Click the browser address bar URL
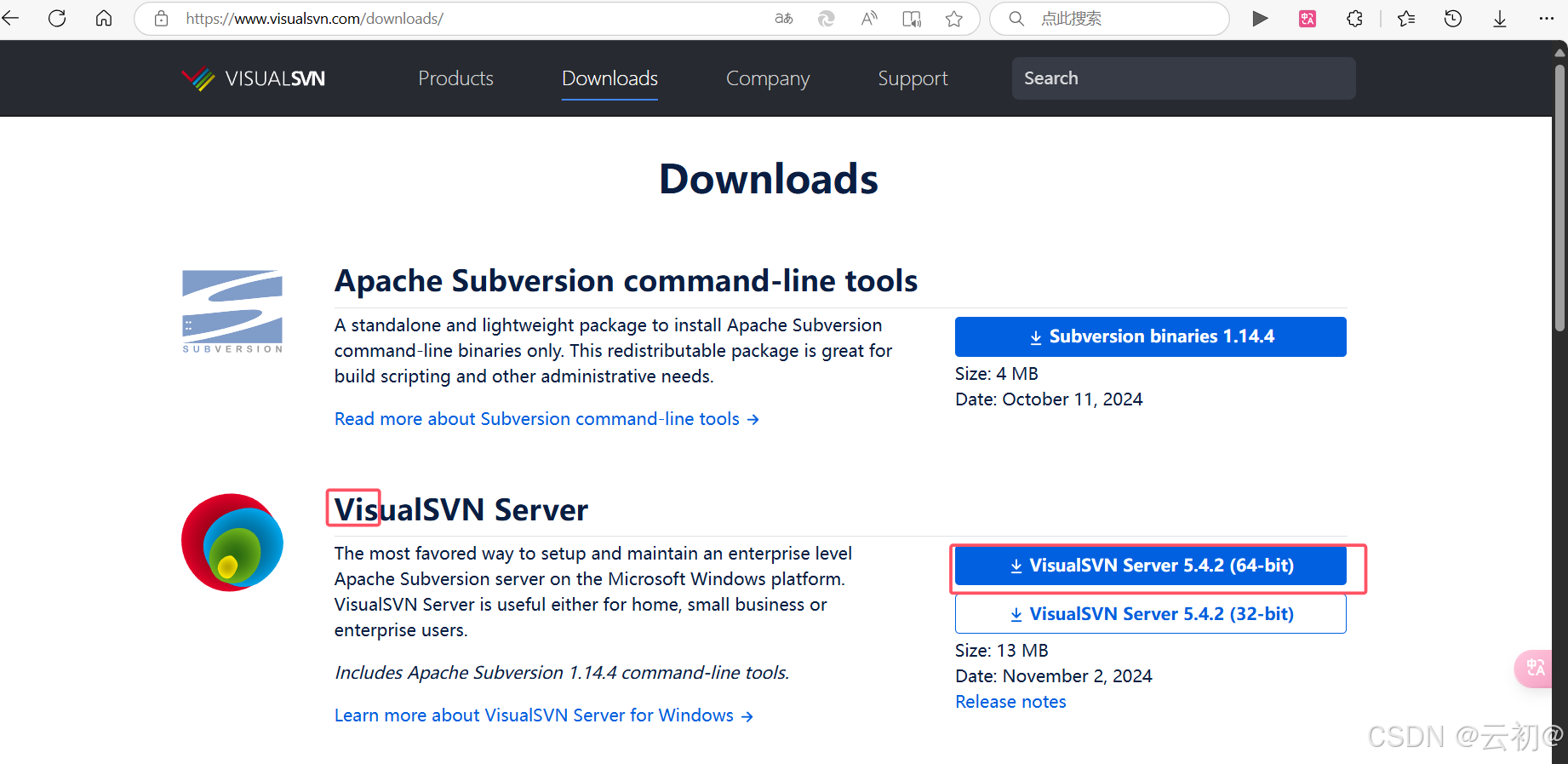The width and height of the screenshot is (1568, 764). tap(314, 18)
